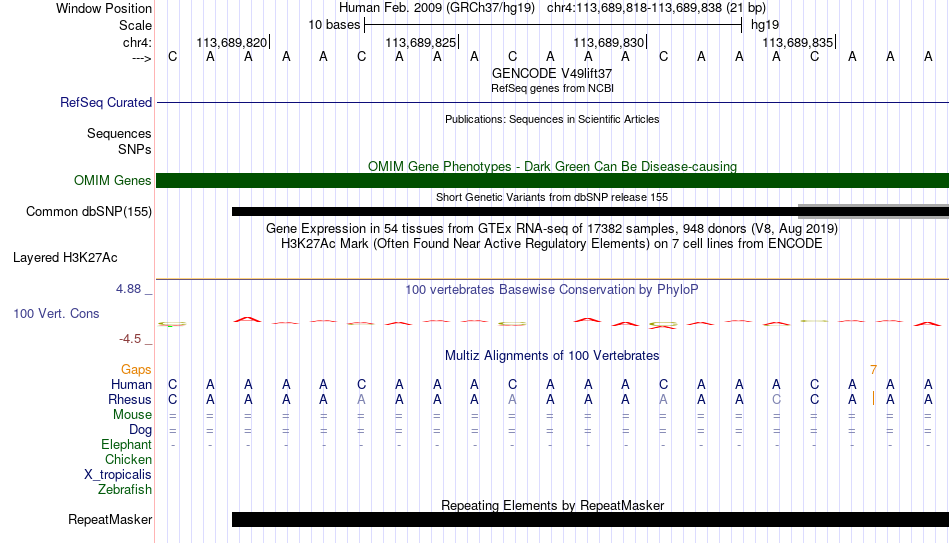Screen dimensions: 950x543
Task: Click the RepeatMasker track label
Action: click(x=110, y=520)
